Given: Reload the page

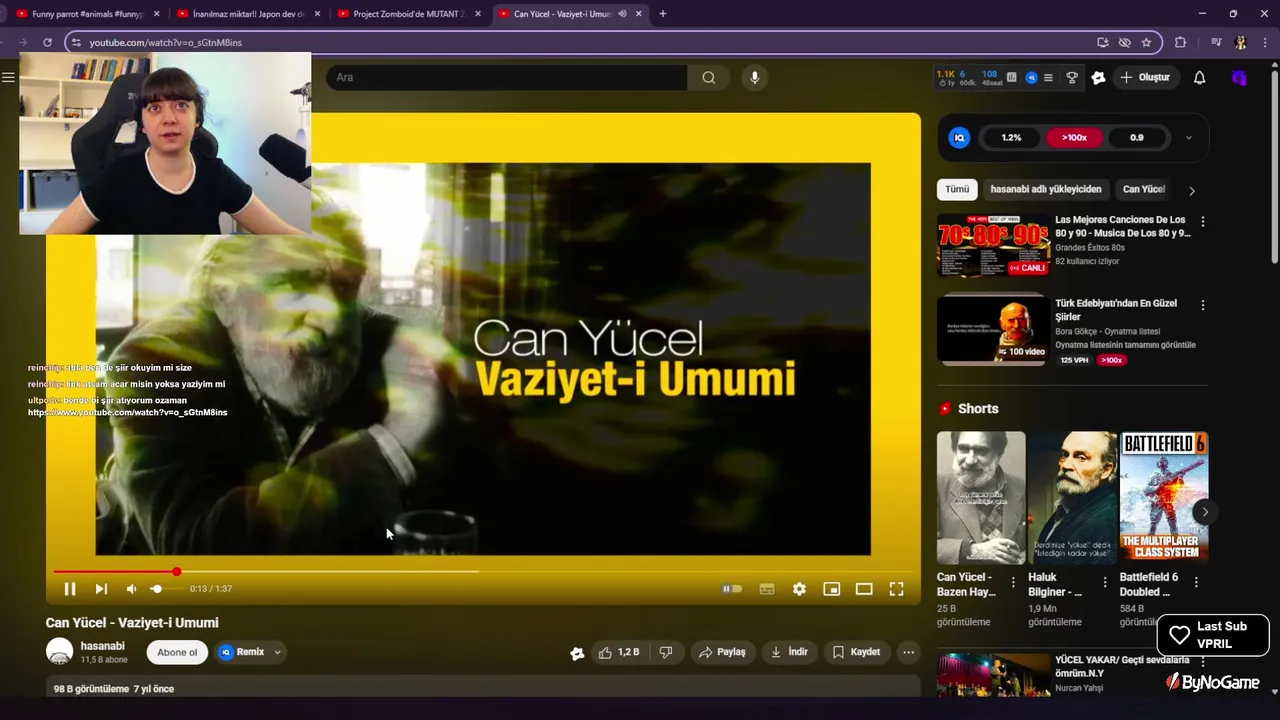Looking at the screenshot, I should (x=47, y=42).
